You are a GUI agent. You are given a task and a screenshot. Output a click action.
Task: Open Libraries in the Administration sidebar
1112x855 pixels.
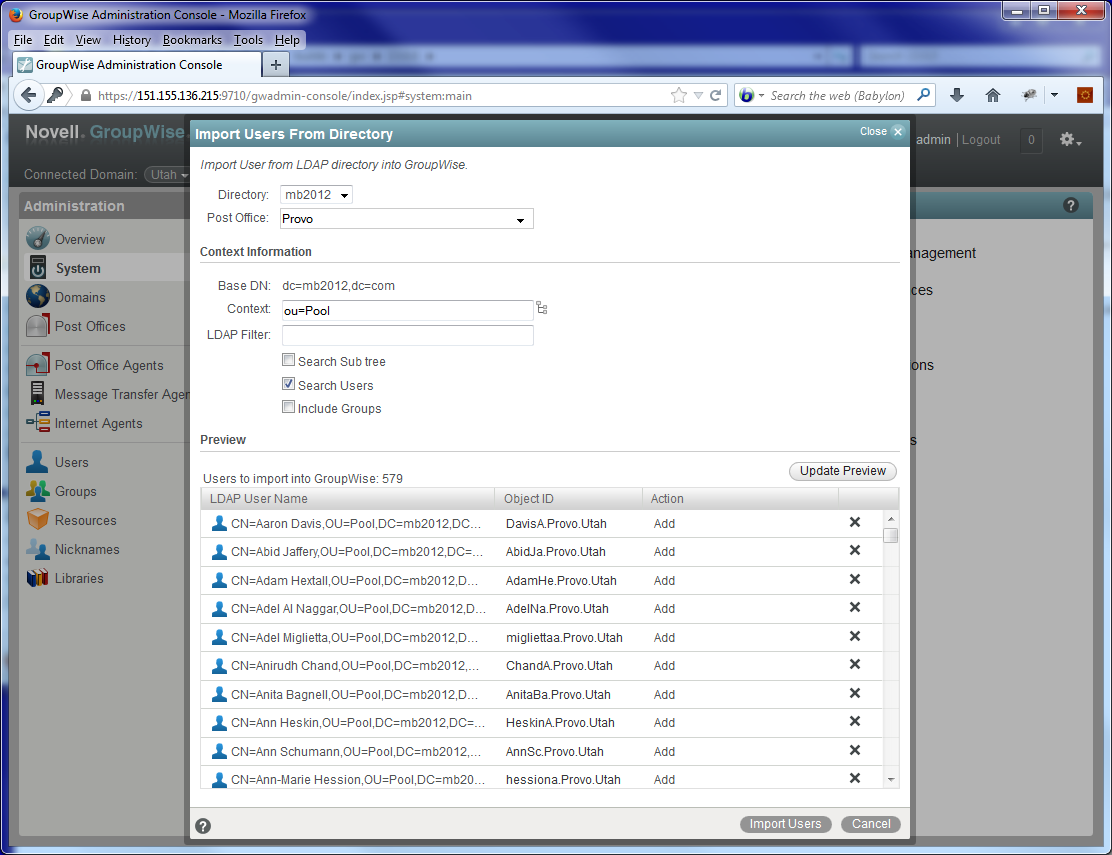79,579
